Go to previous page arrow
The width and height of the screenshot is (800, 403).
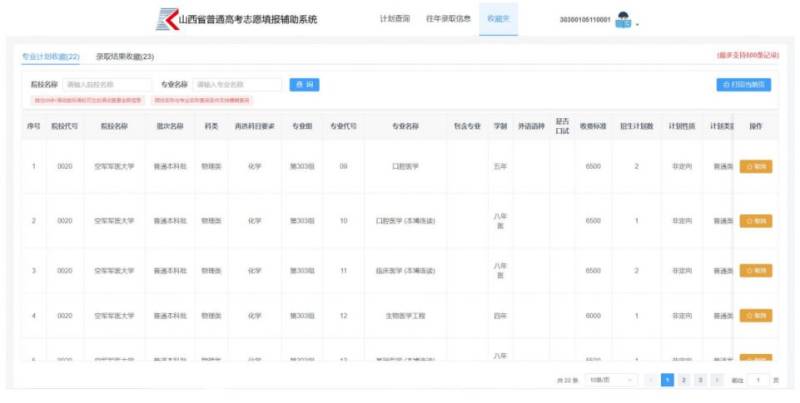pos(651,380)
